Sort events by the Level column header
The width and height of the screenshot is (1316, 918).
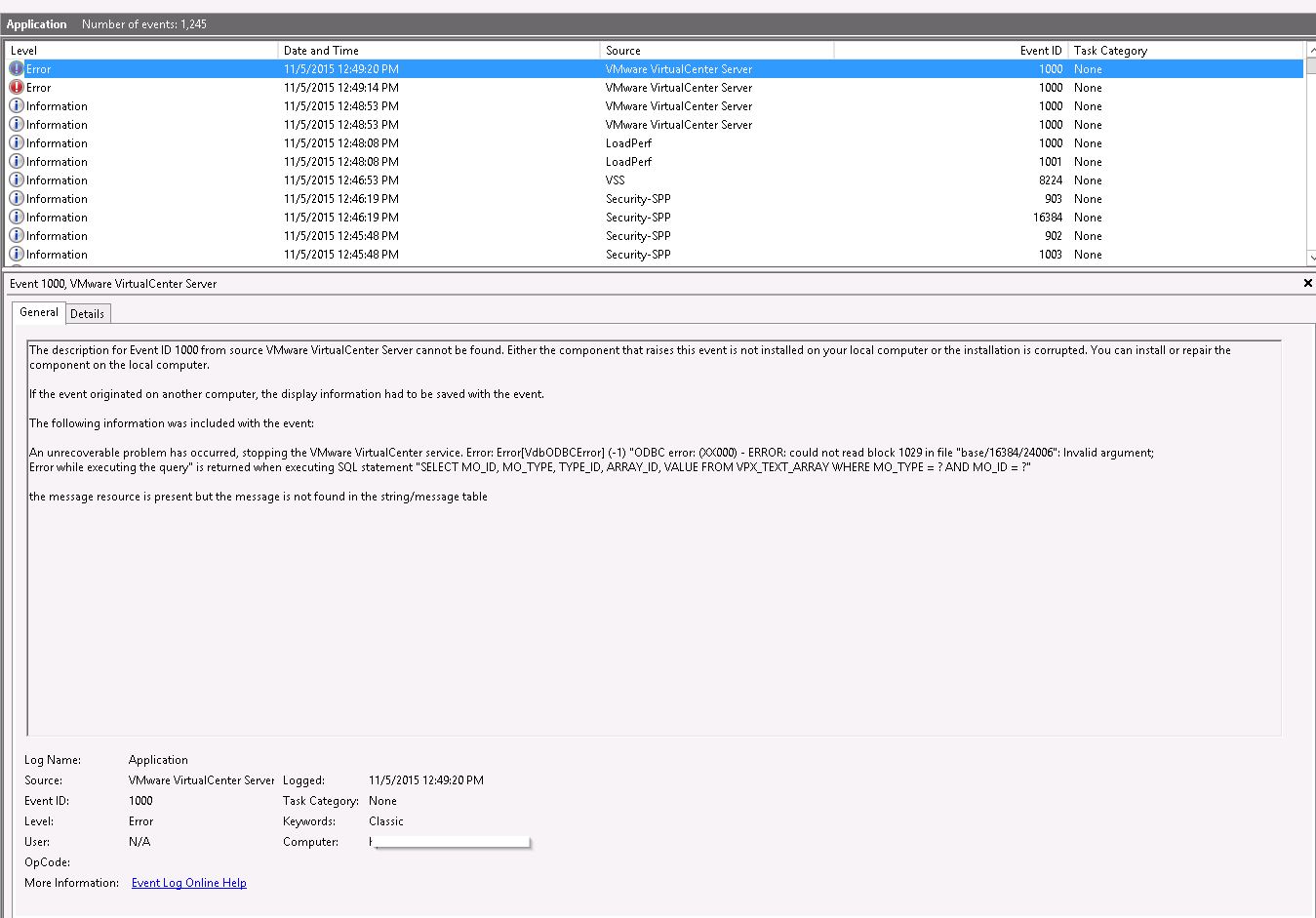click(141, 51)
